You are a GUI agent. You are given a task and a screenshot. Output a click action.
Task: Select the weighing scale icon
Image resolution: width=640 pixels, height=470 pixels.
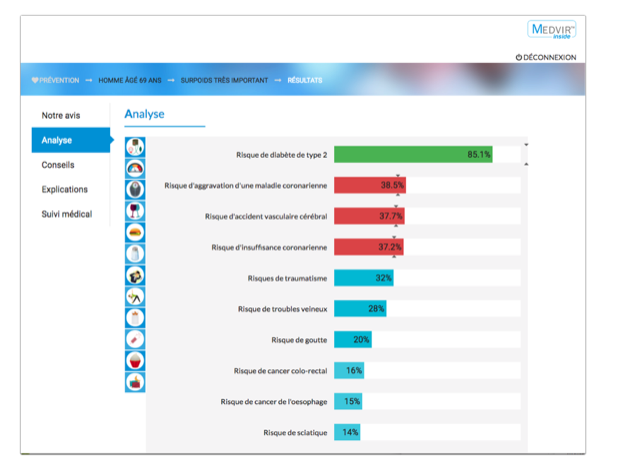[x=135, y=189]
